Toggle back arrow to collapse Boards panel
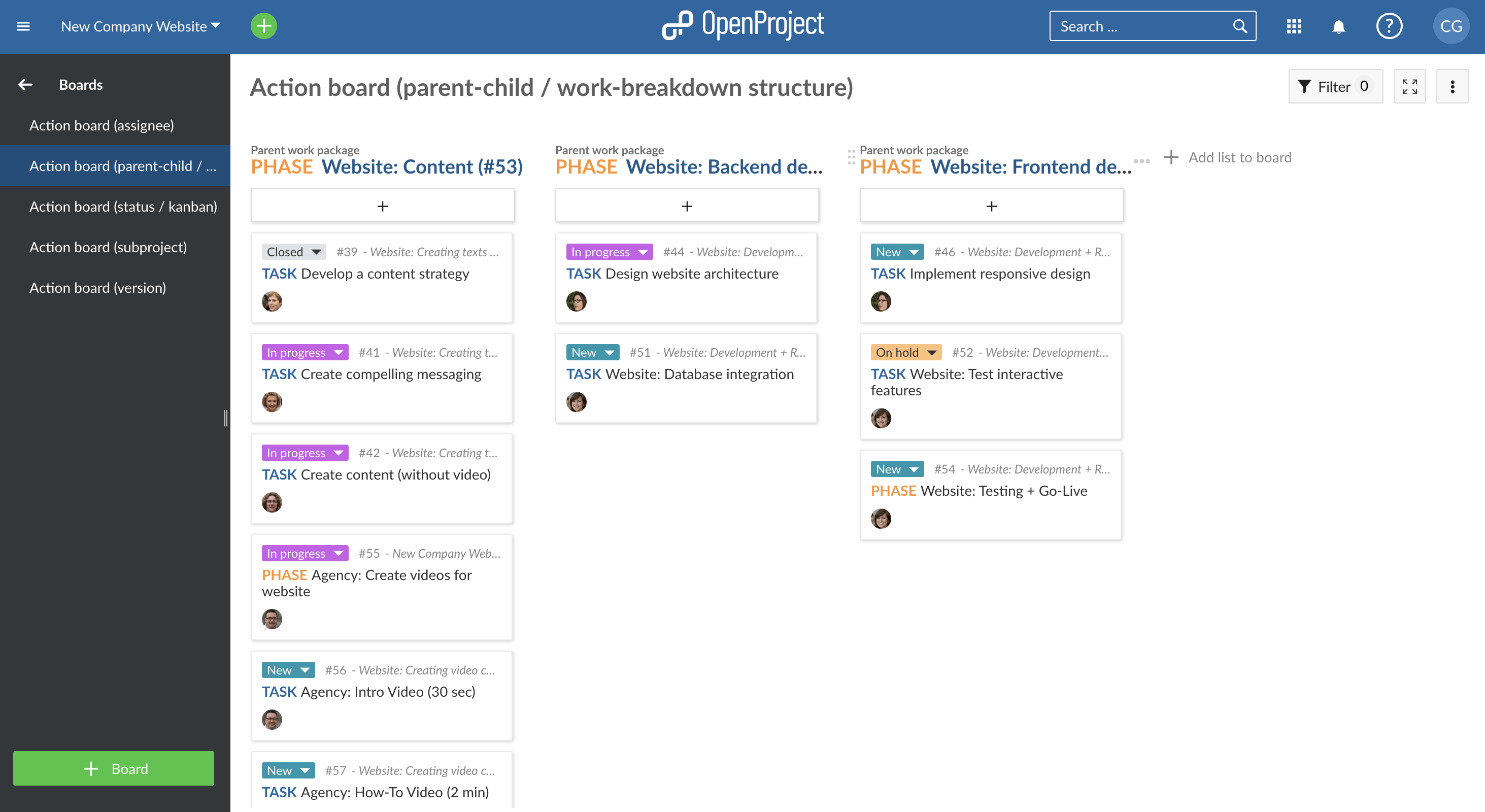The height and width of the screenshot is (812, 1485). click(24, 84)
